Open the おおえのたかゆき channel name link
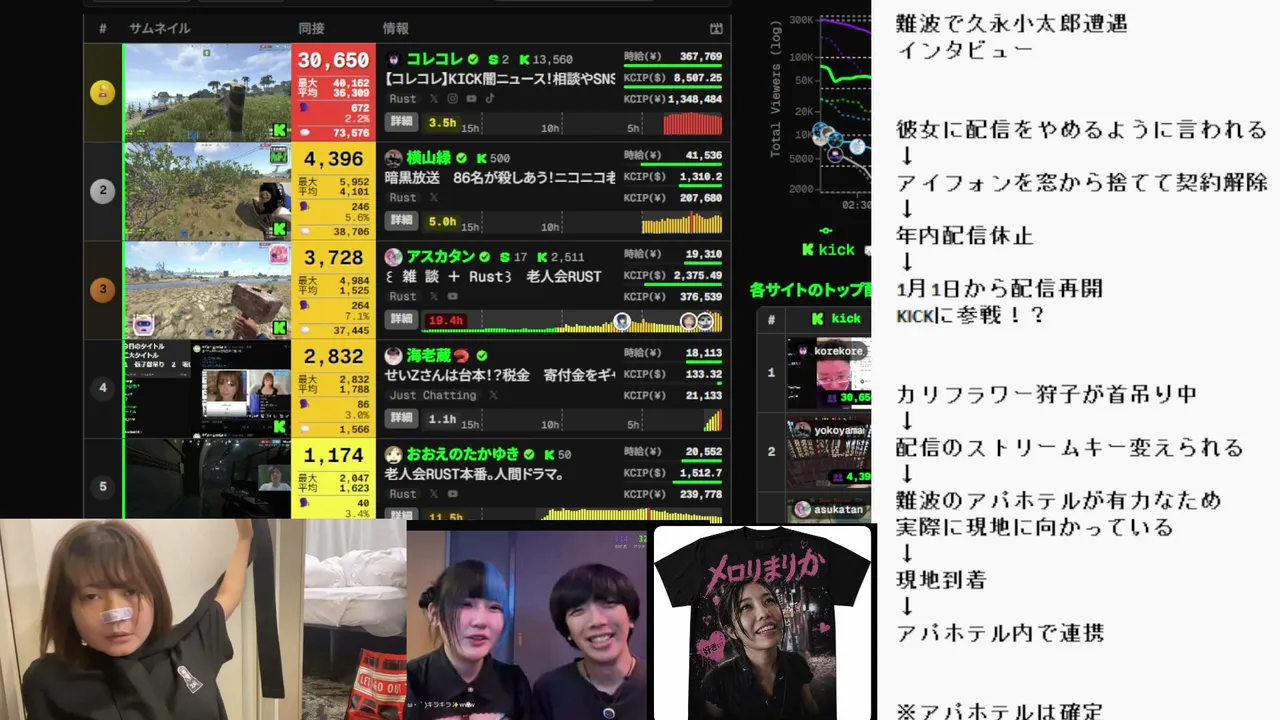Image resolution: width=1280 pixels, height=720 pixels. point(463,454)
